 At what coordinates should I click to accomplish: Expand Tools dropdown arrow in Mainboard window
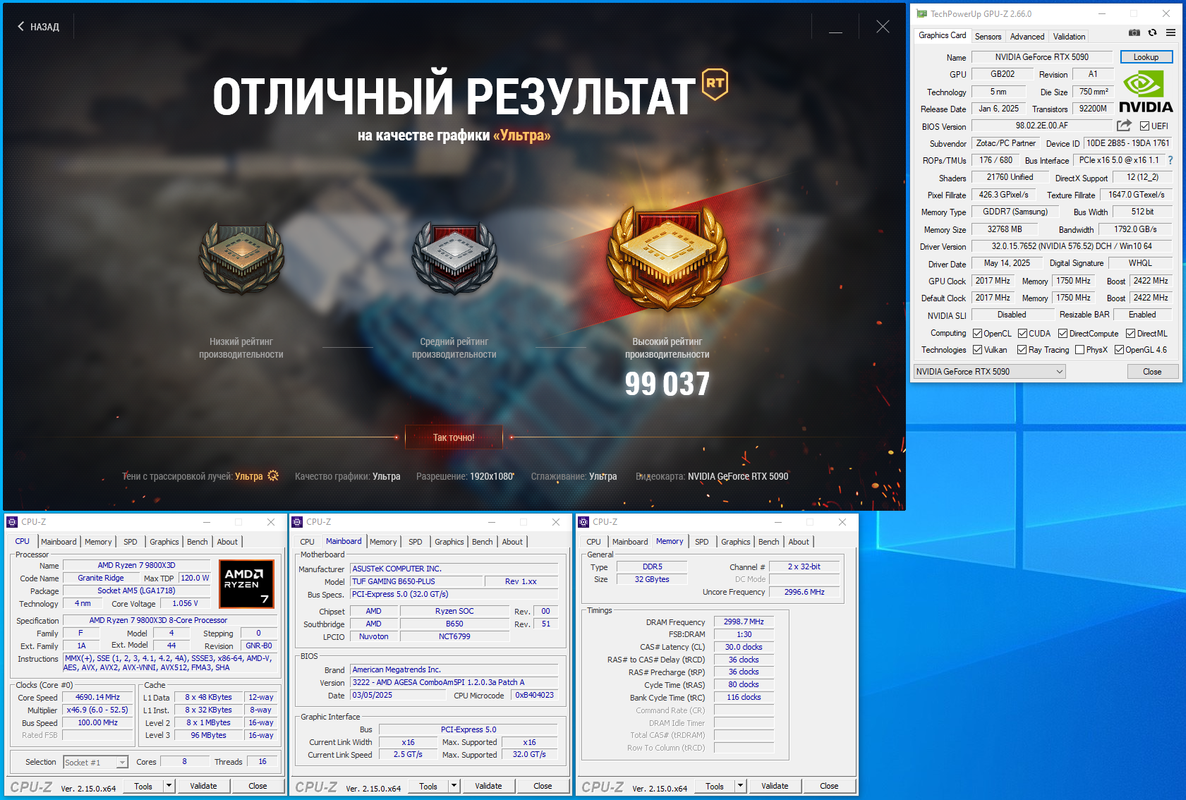click(x=454, y=786)
